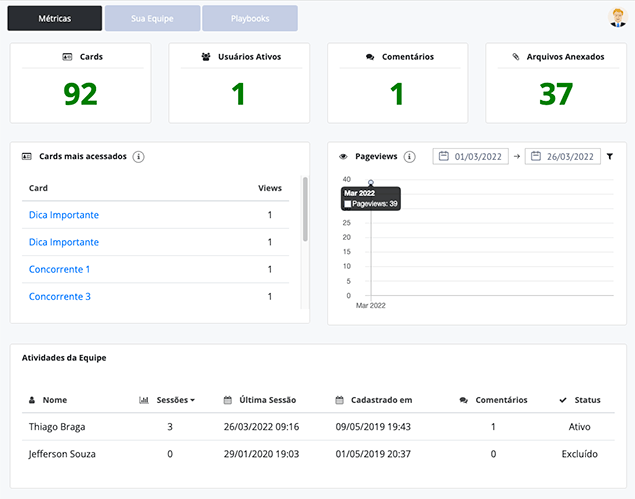This screenshot has height=499, width=635.
Task: Toggle the Sessões sort dropdown arrow
Action: tap(192, 400)
